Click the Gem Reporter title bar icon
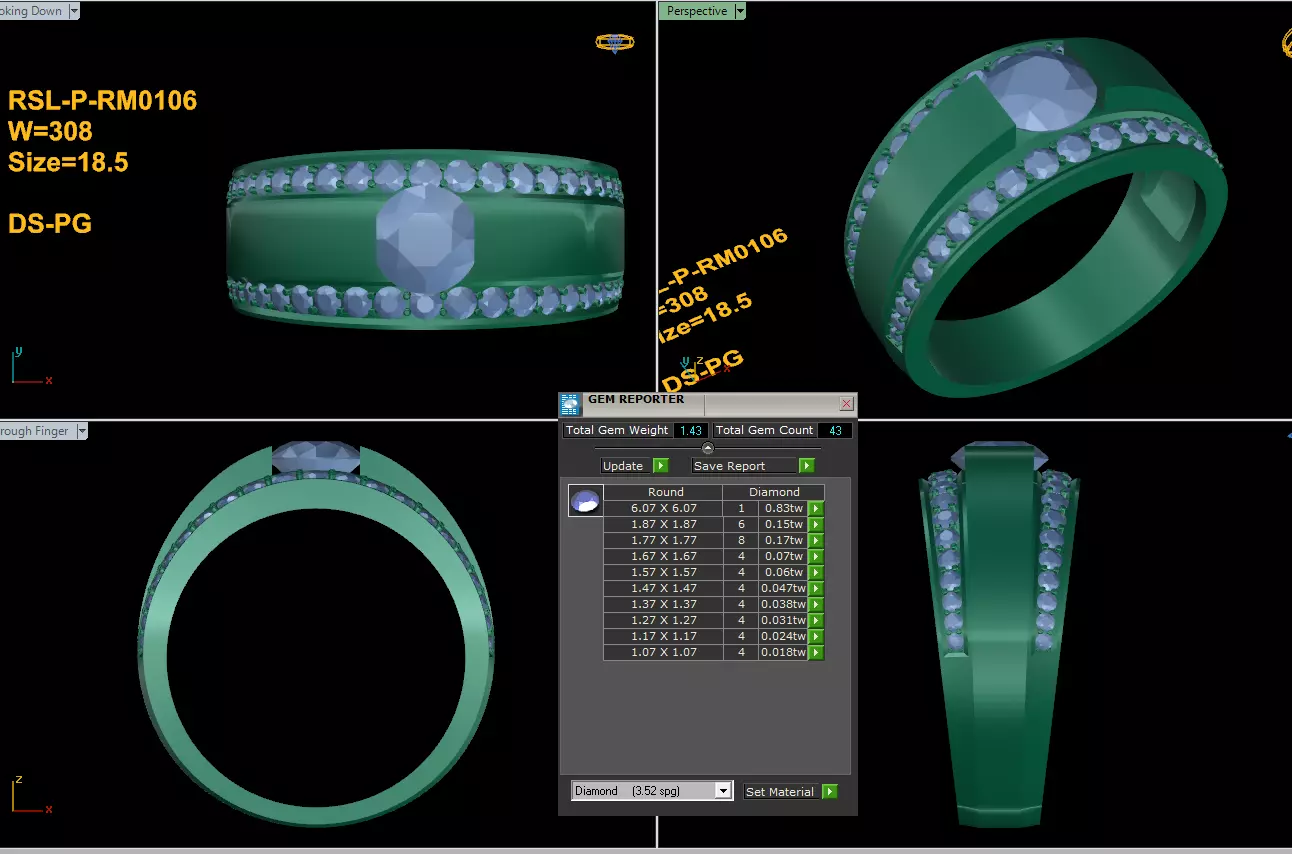The height and width of the screenshot is (854, 1292). (x=570, y=404)
